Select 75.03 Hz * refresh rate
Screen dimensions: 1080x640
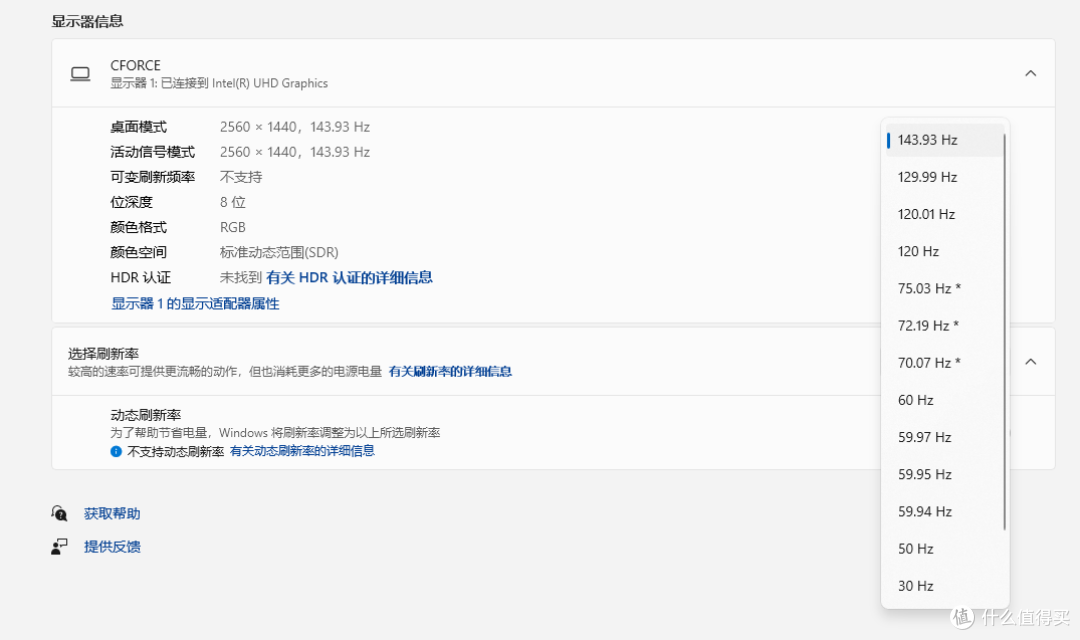pos(944,289)
